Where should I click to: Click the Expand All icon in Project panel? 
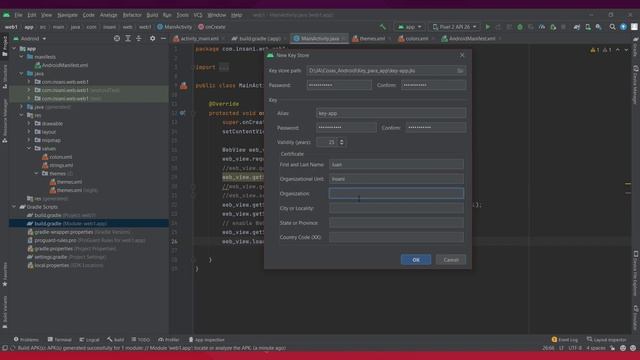point(128,38)
